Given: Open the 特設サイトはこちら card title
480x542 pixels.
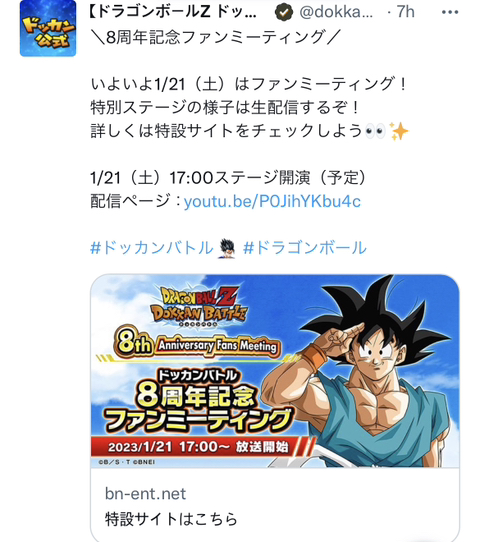Looking at the screenshot, I should click(171, 519).
